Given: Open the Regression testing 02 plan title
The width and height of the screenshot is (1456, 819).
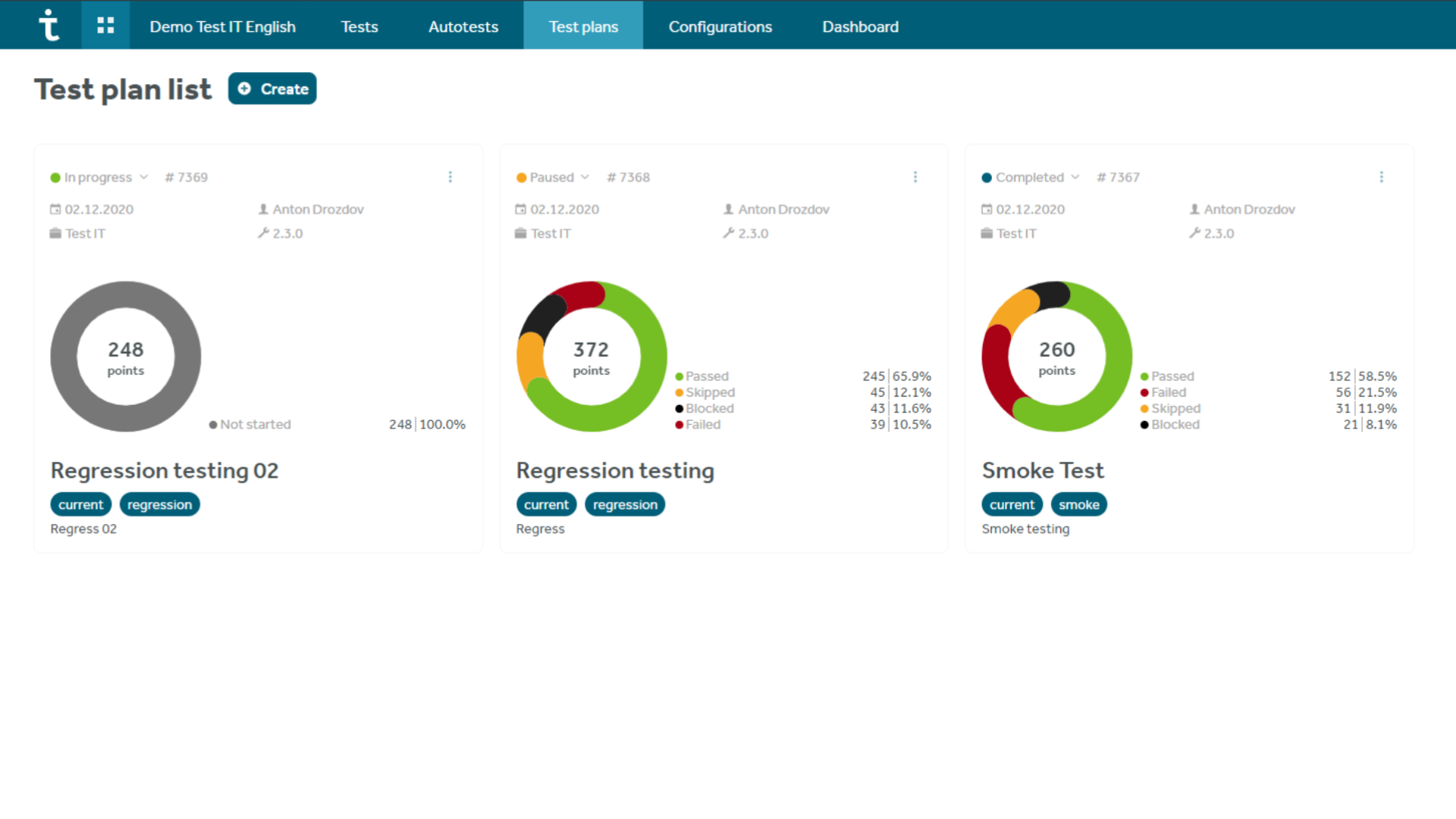Looking at the screenshot, I should 165,471.
